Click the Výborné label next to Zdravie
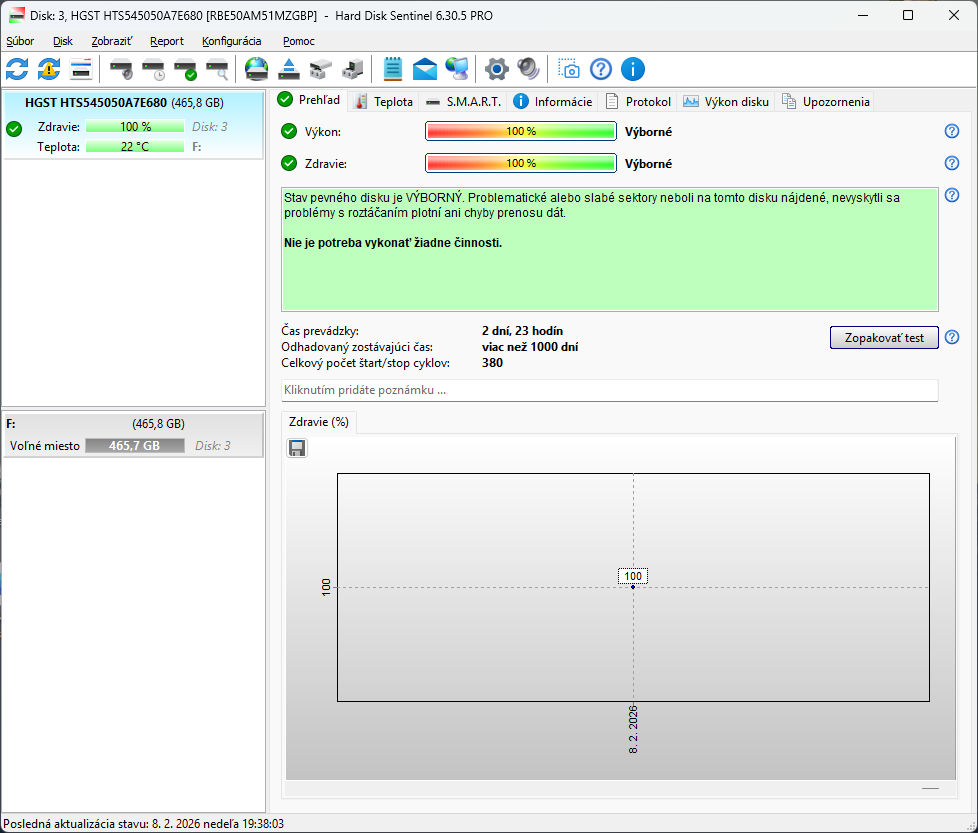This screenshot has width=978, height=833. [x=648, y=163]
